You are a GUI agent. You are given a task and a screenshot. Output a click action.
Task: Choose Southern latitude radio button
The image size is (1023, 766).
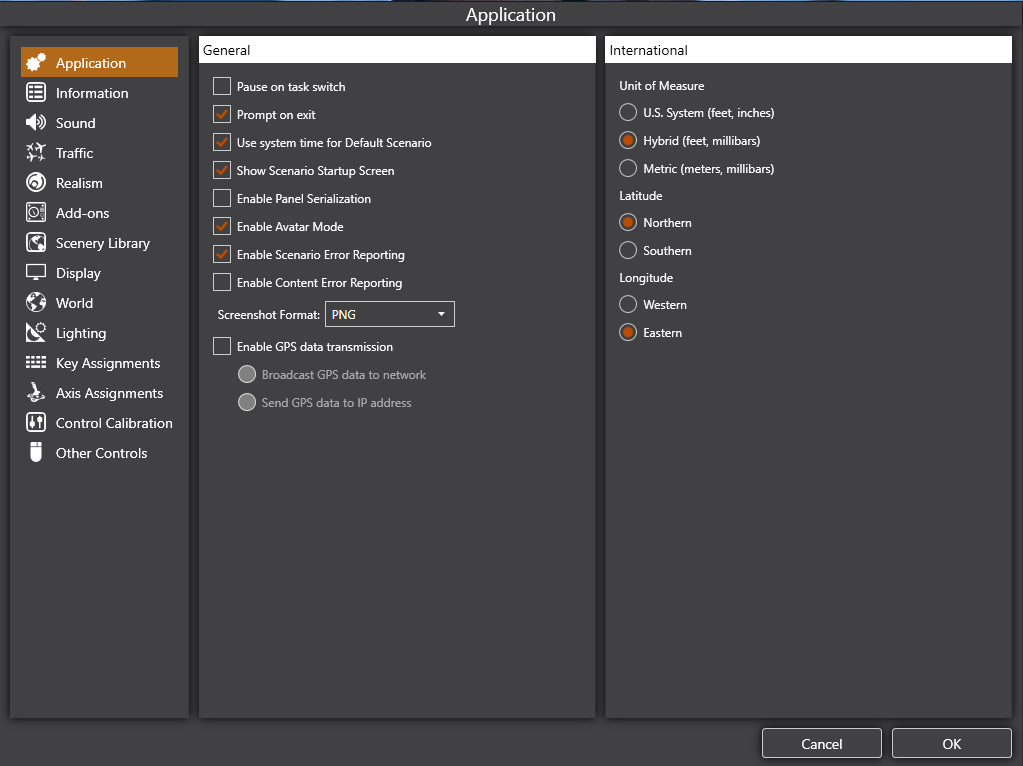click(x=628, y=251)
